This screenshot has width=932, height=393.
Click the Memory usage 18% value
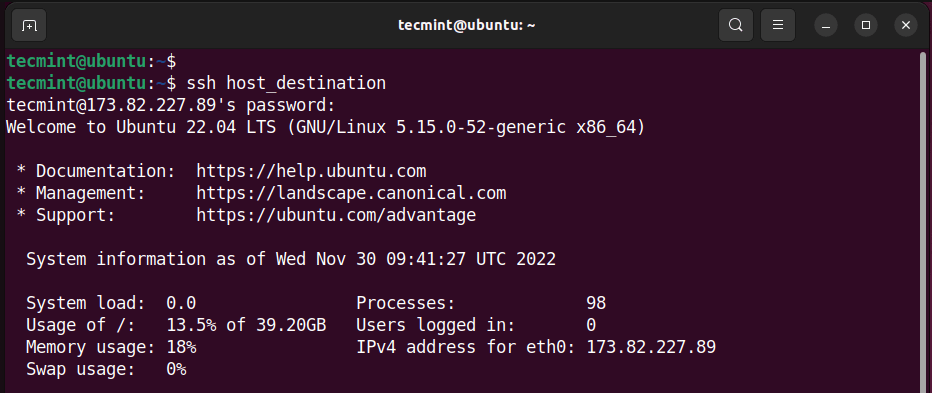point(181,347)
